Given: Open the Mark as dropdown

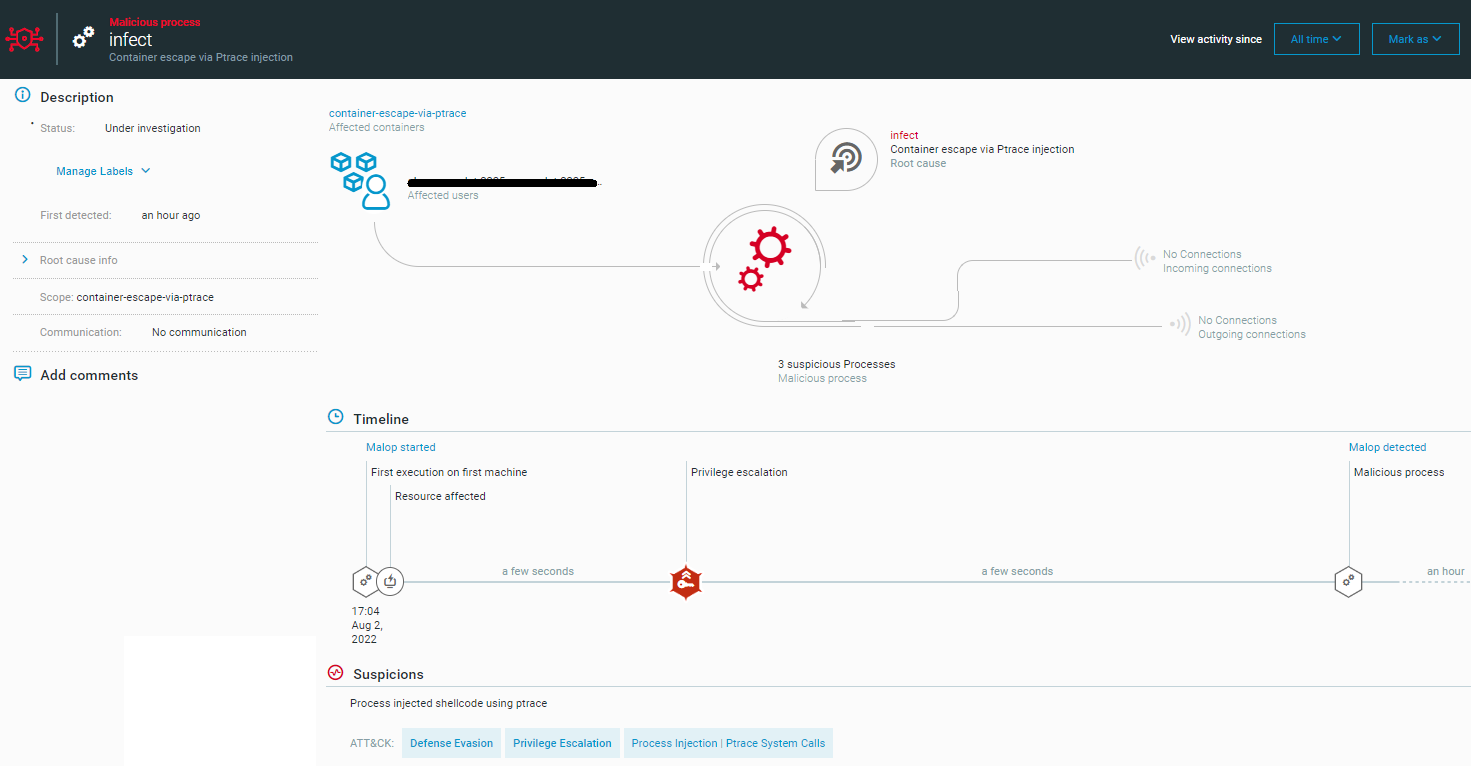Looking at the screenshot, I should (x=1415, y=38).
